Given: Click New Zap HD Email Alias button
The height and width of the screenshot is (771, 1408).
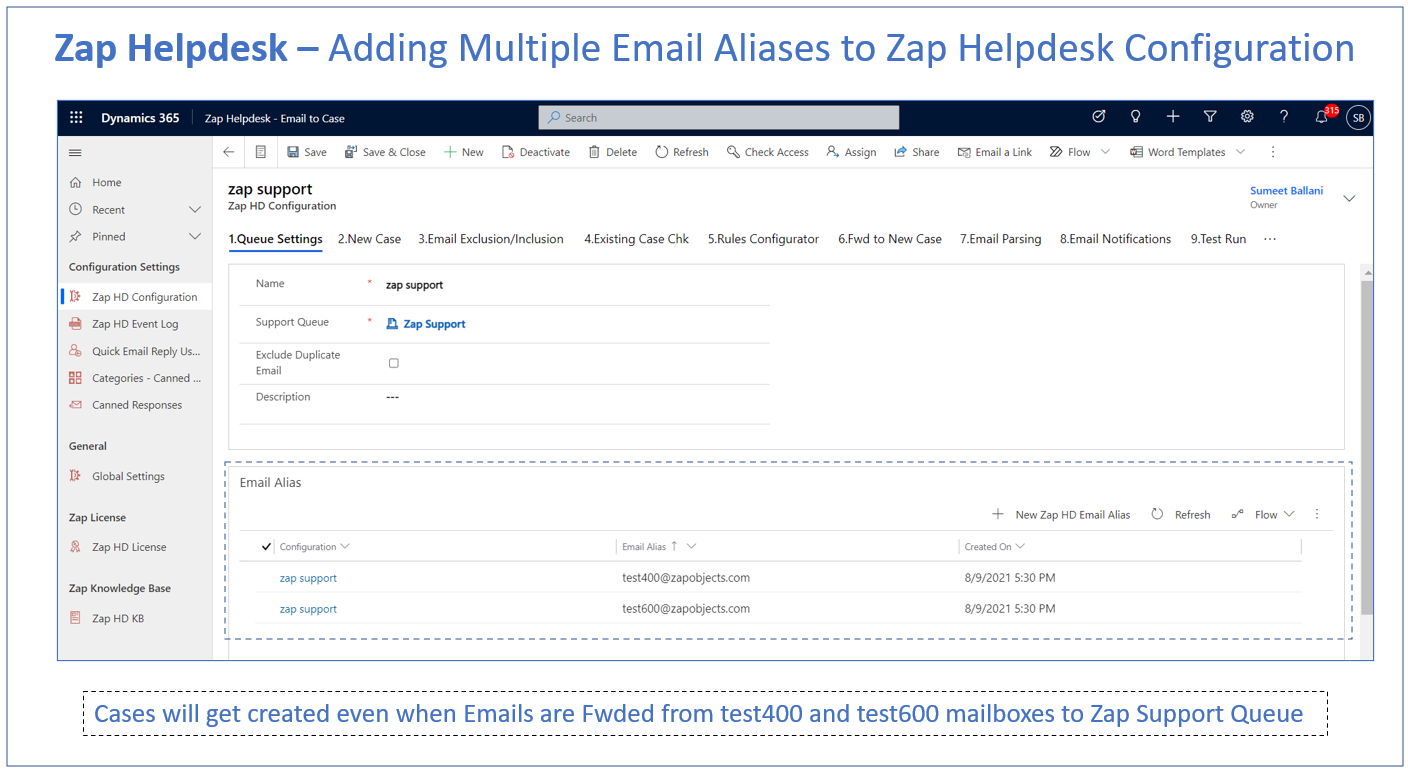Looking at the screenshot, I should coord(1061,514).
